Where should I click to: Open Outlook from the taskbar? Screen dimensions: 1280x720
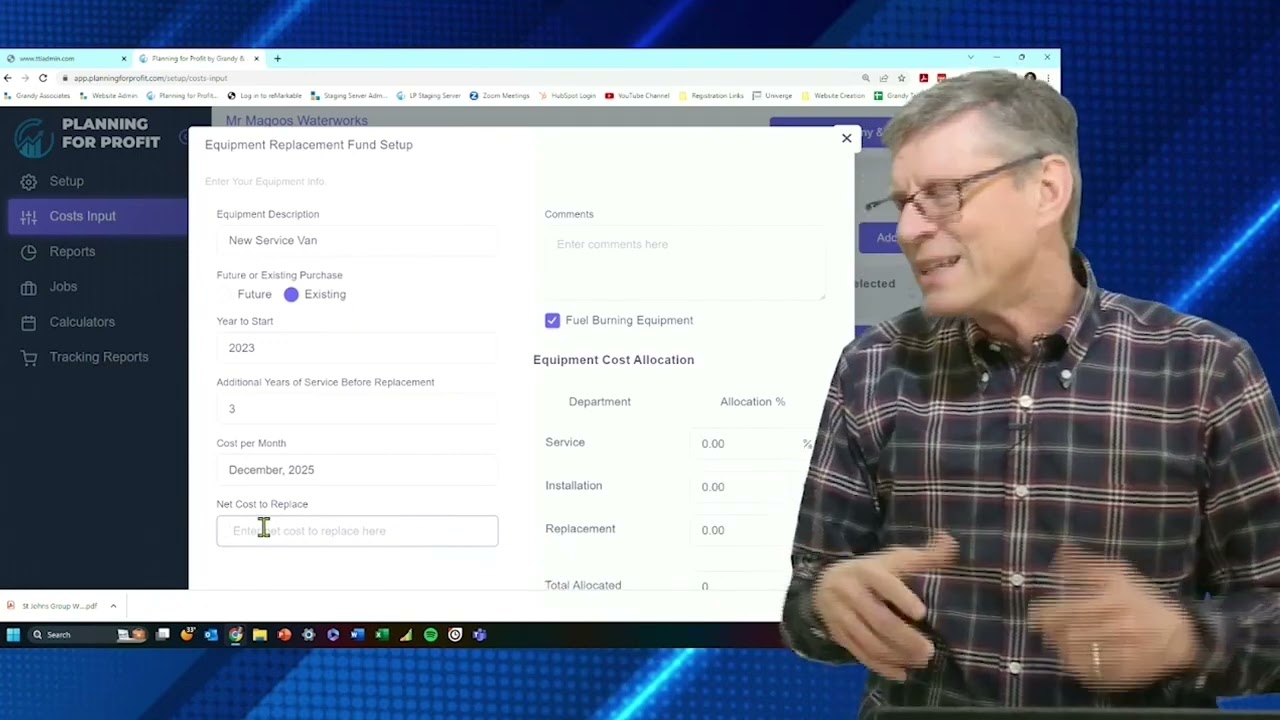tap(211, 634)
